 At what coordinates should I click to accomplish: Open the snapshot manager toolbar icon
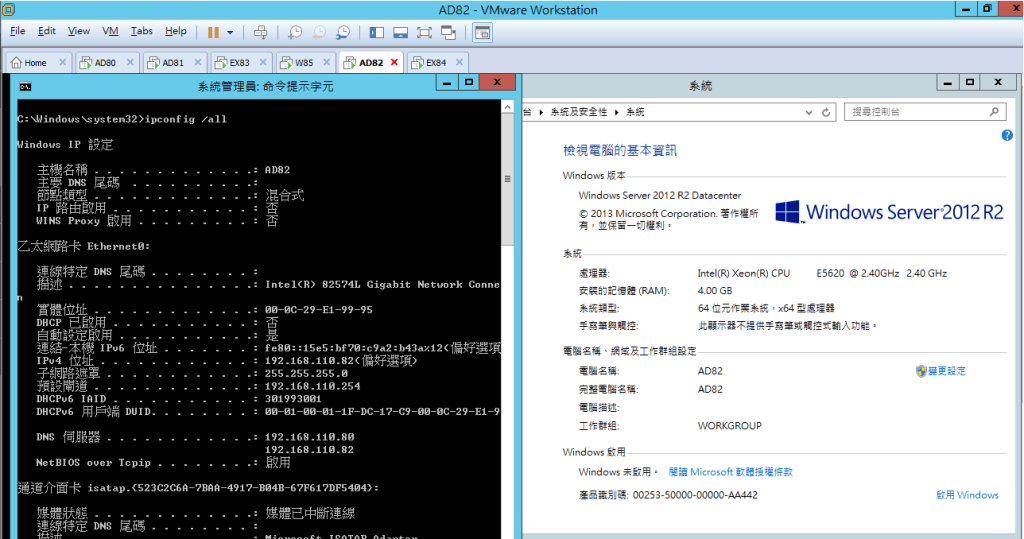tap(341, 32)
